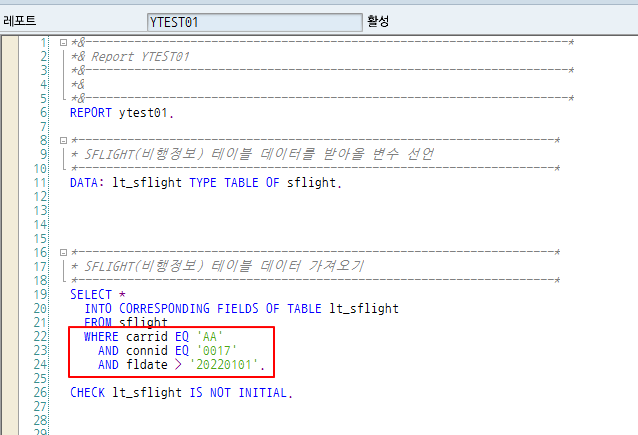Screen dimensions: 638x435
Task: Click the DATA: lt_sflight declaration line
Action: [x=205, y=183]
